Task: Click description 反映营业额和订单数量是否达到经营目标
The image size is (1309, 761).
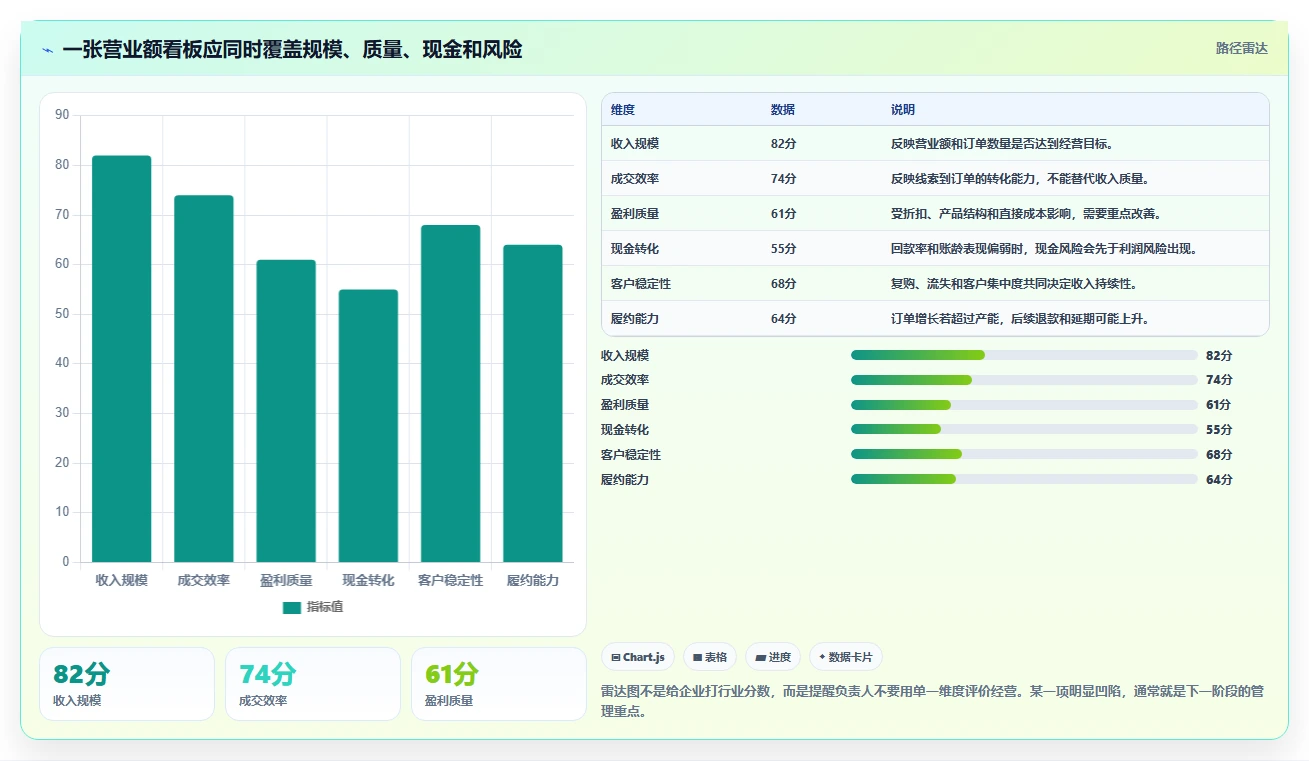Action: [x=1002, y=144]
